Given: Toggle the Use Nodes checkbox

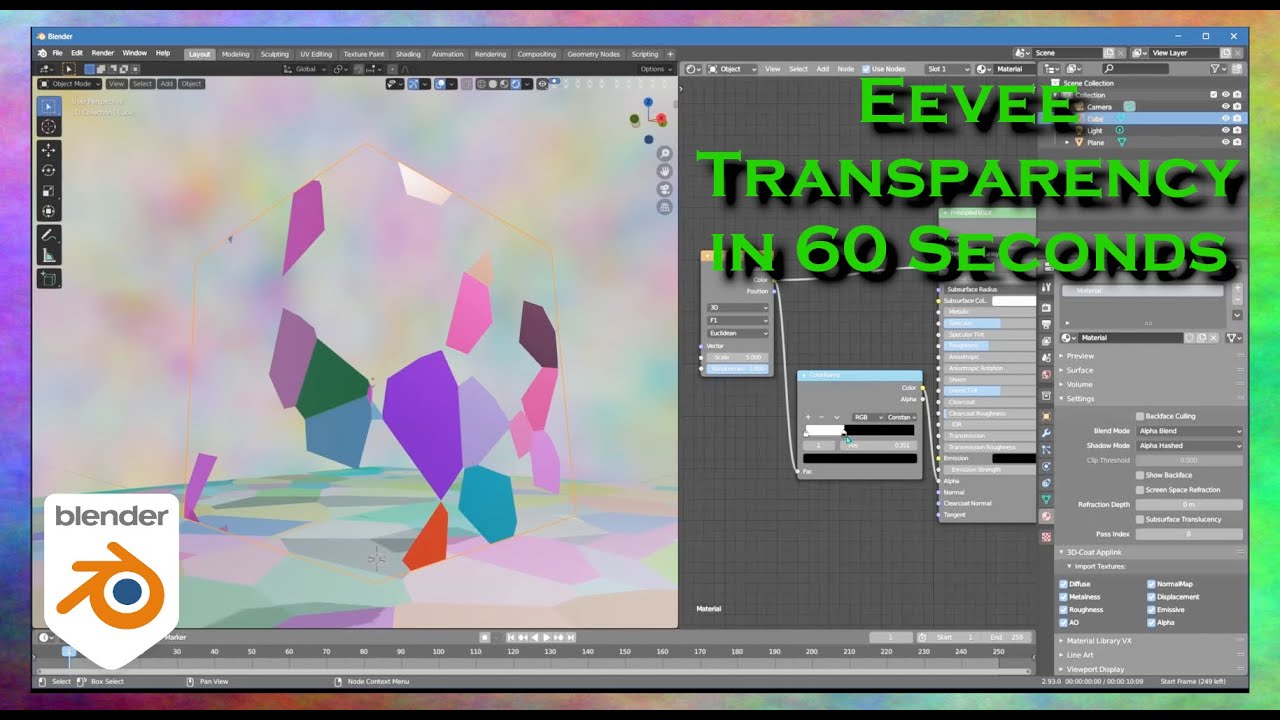Looking at the screenshot, I should coord(866,69).
